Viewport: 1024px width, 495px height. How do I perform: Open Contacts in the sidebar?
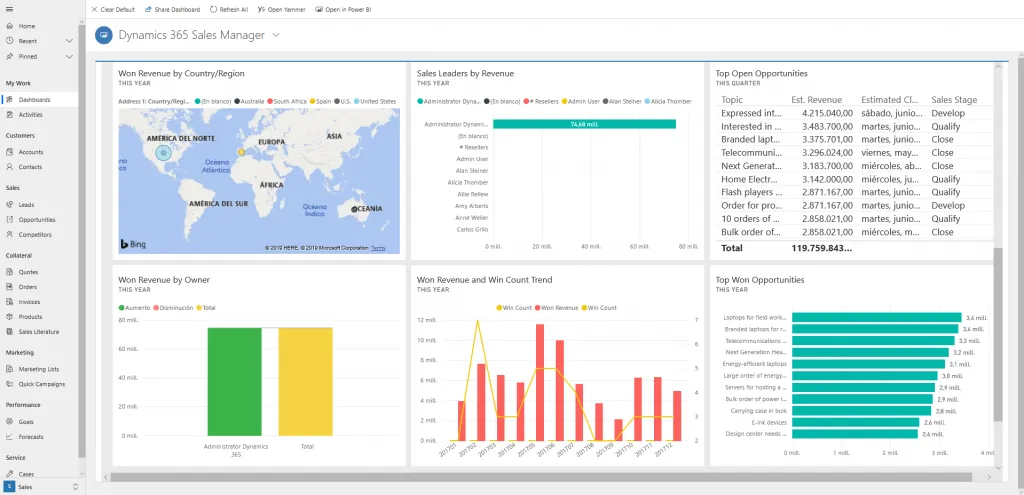tap(40, 167)
